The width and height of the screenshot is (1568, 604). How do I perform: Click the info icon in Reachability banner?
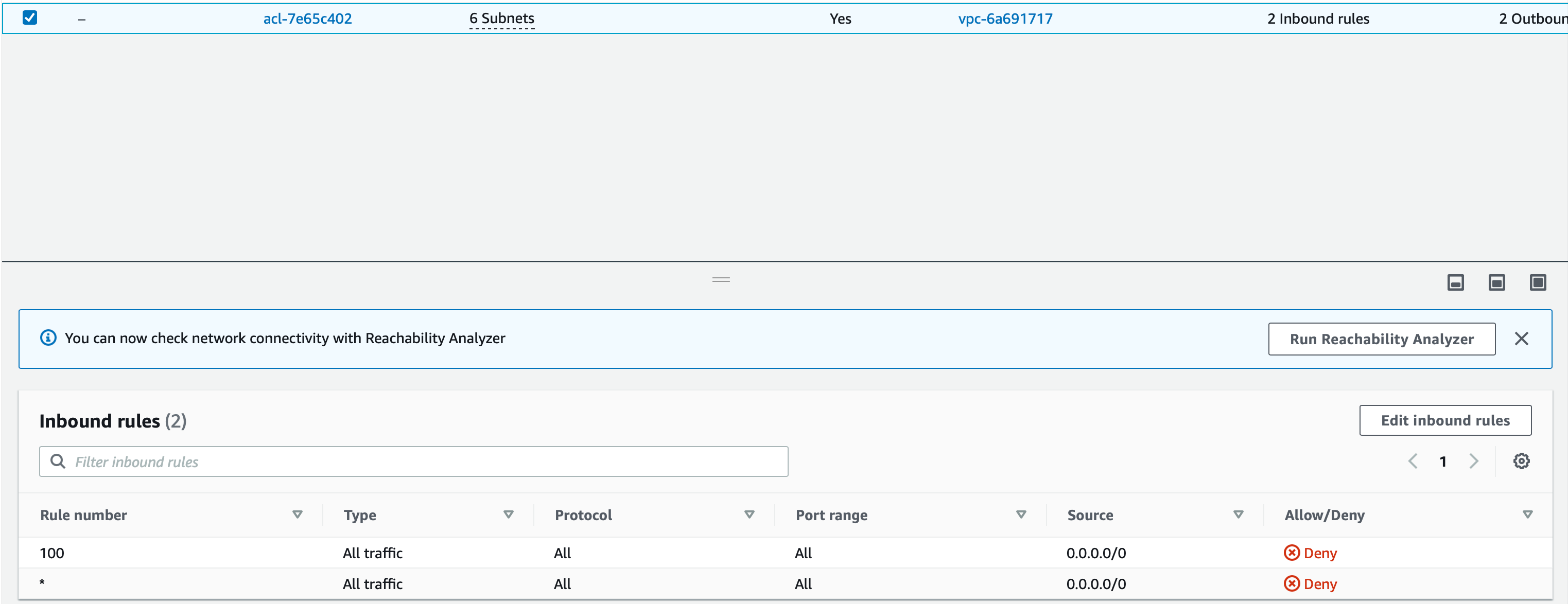[x=48, y=337]
